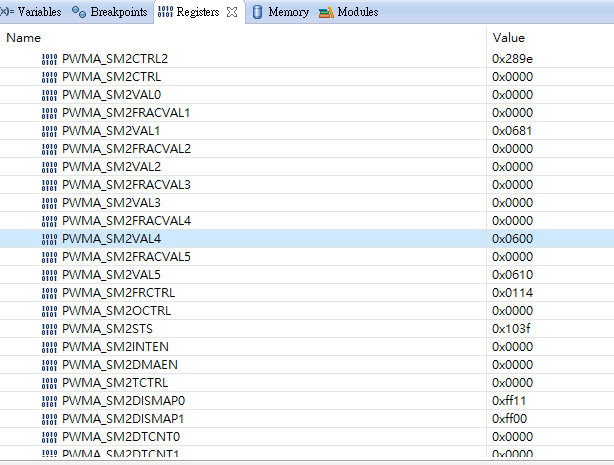Image resolution: width=614 pixels, height=465 pixels.
Task: Select the PWMA_SM2DISMAP0 register
Action: 123,401
